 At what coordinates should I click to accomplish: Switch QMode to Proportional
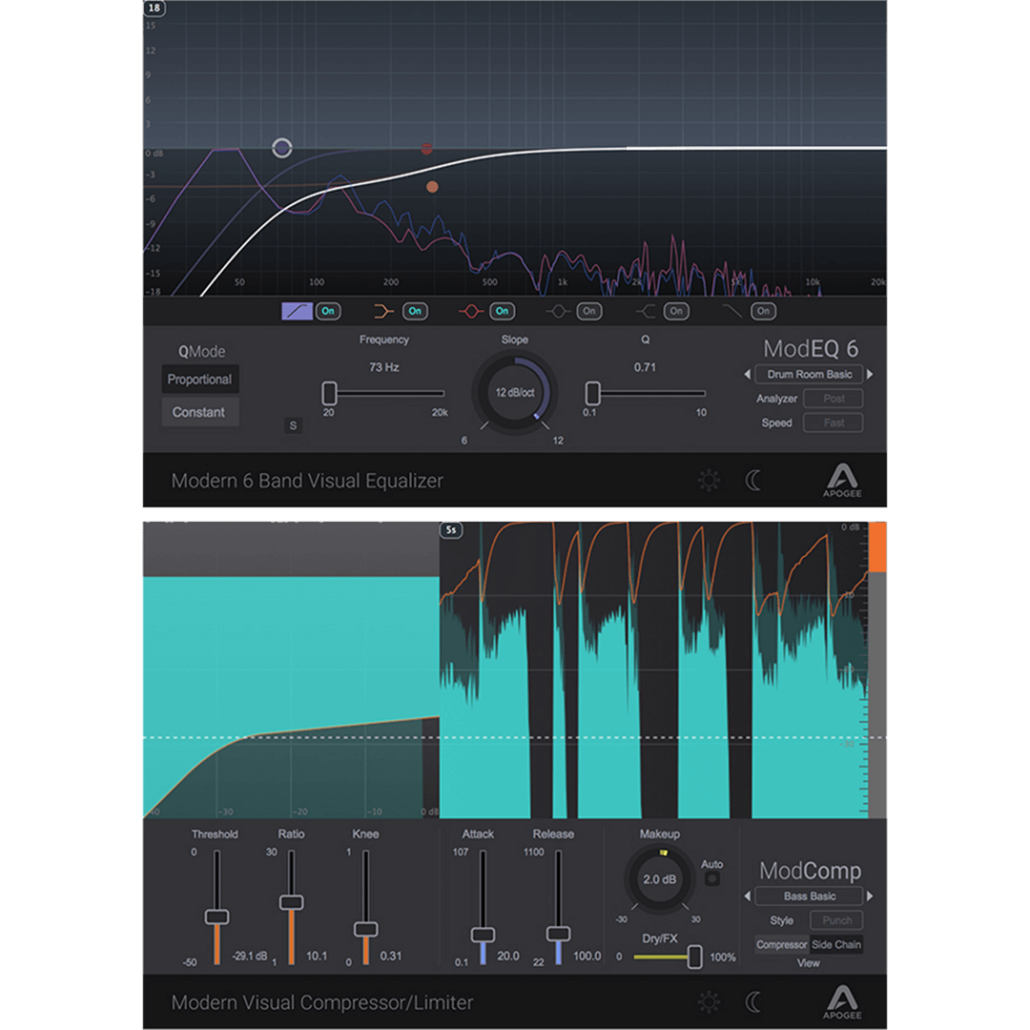(x=200, y=379)
